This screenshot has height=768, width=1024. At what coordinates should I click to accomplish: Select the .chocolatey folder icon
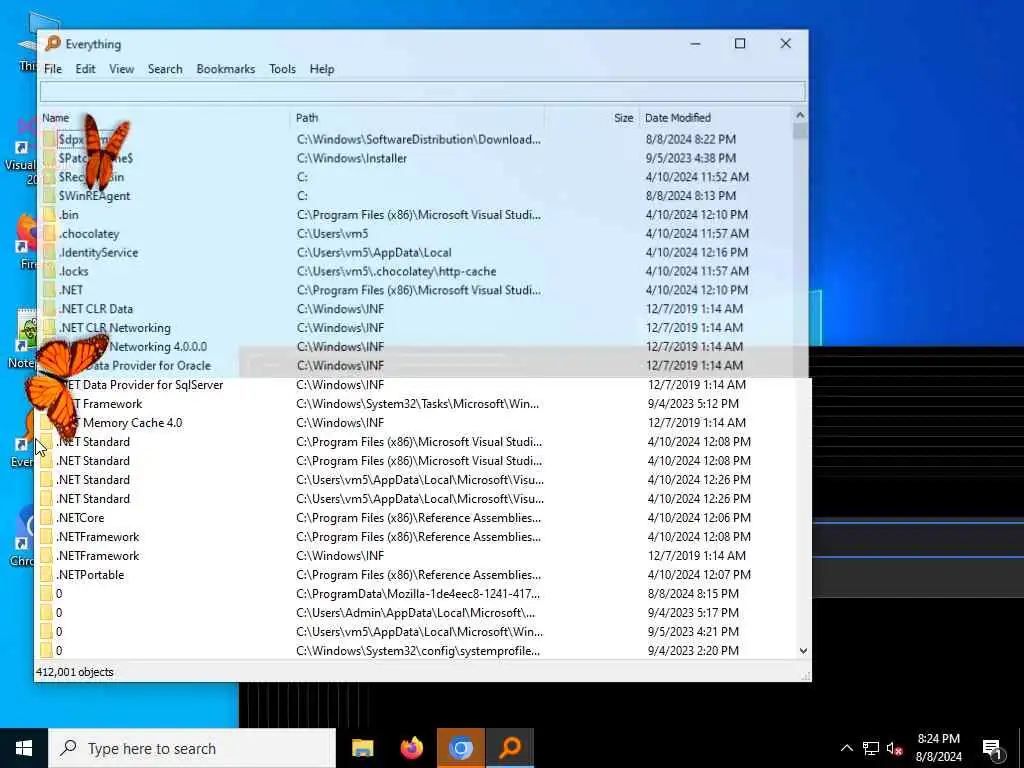(x=50, y=234)
